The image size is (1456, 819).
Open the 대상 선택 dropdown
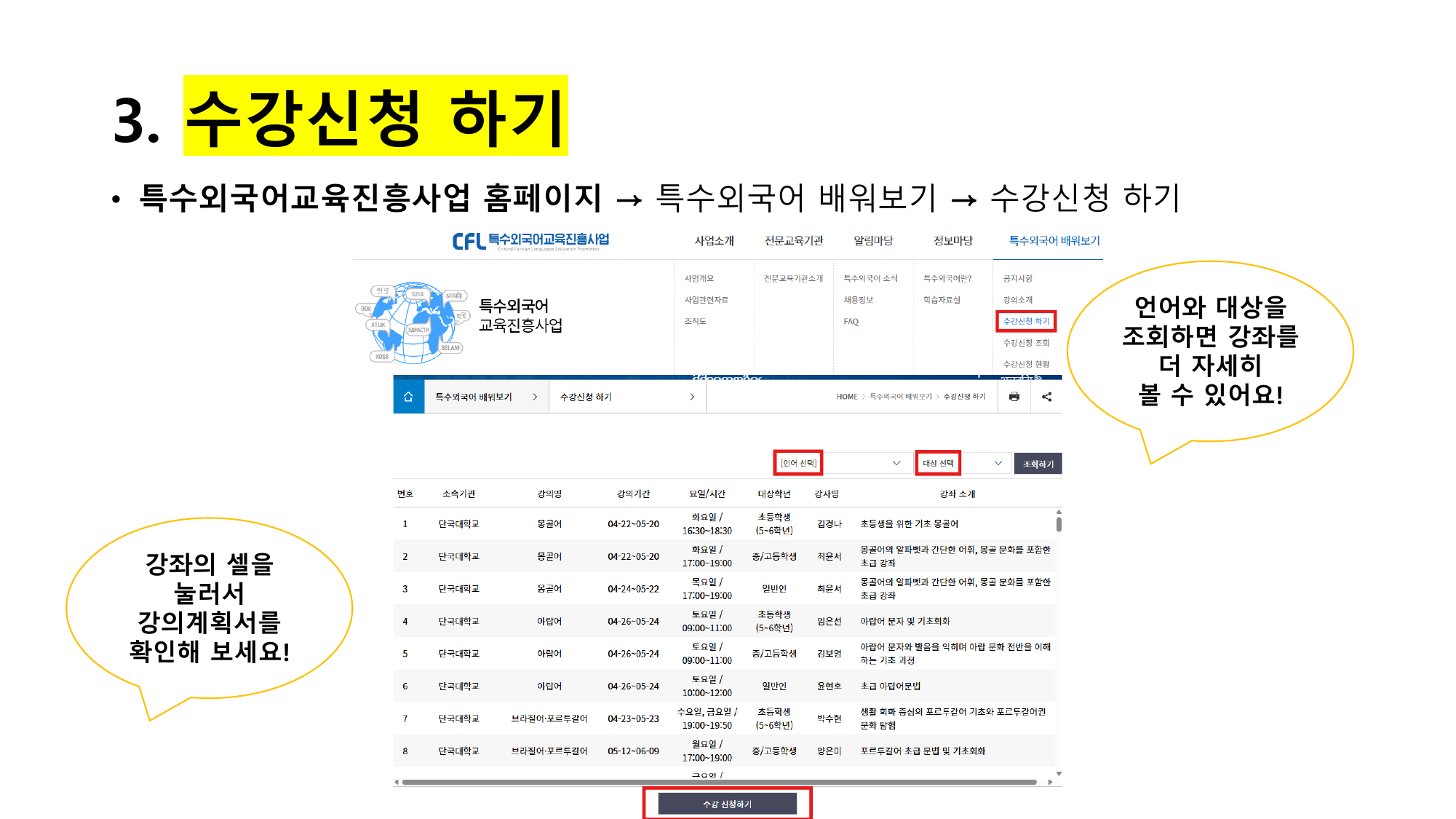[x=962, y=463]
